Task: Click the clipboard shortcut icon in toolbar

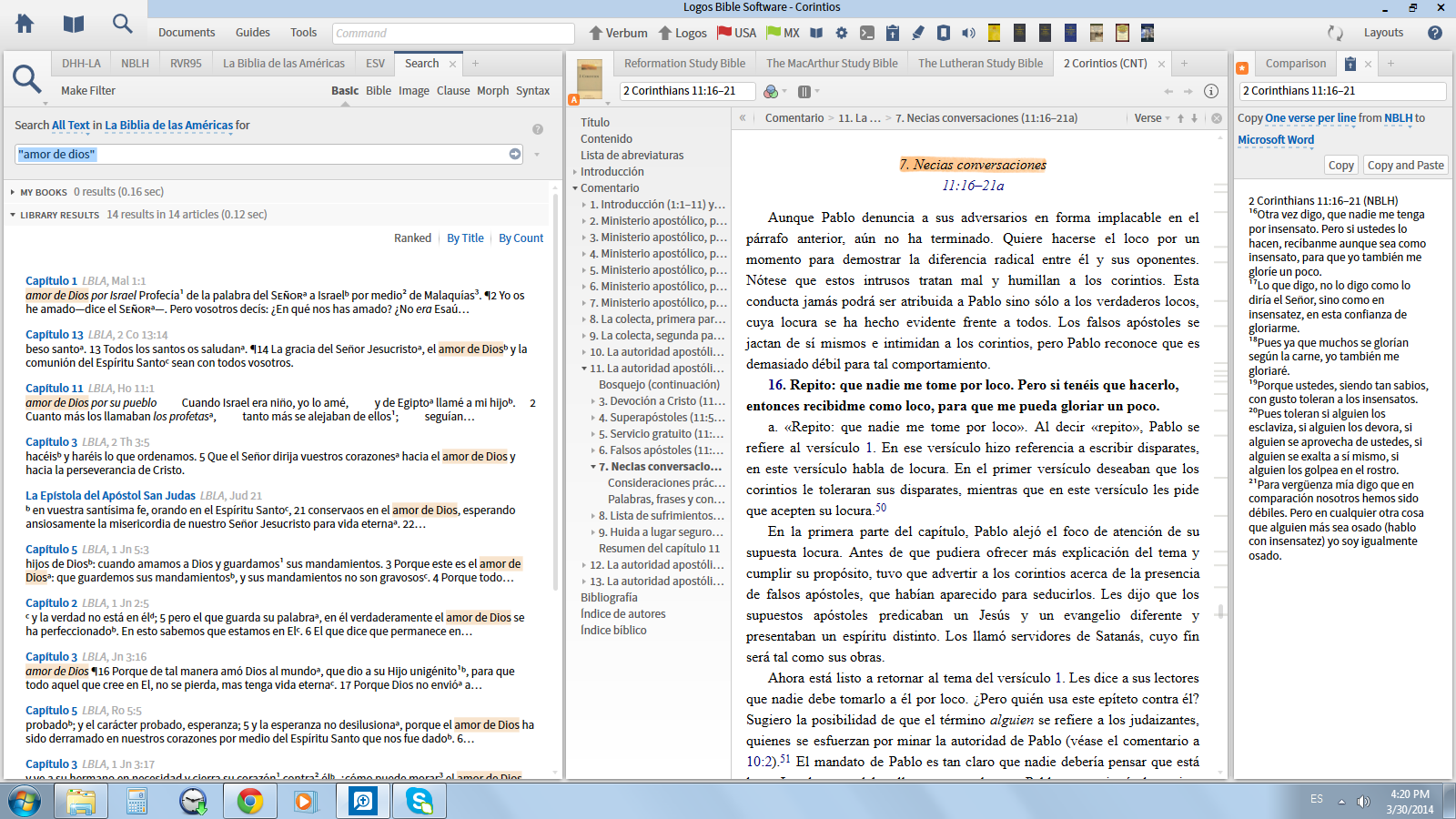Action: point(893,33)
